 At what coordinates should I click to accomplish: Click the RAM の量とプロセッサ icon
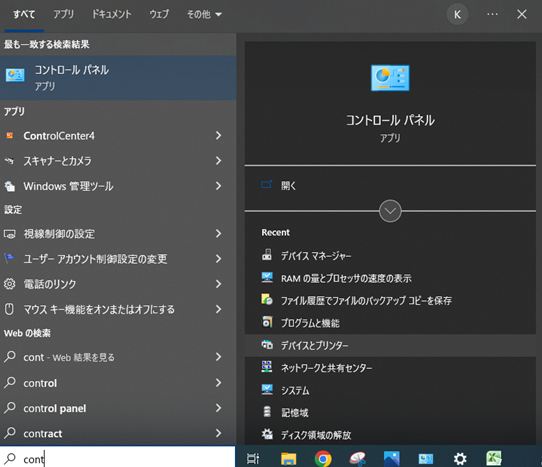click(267, 278)
